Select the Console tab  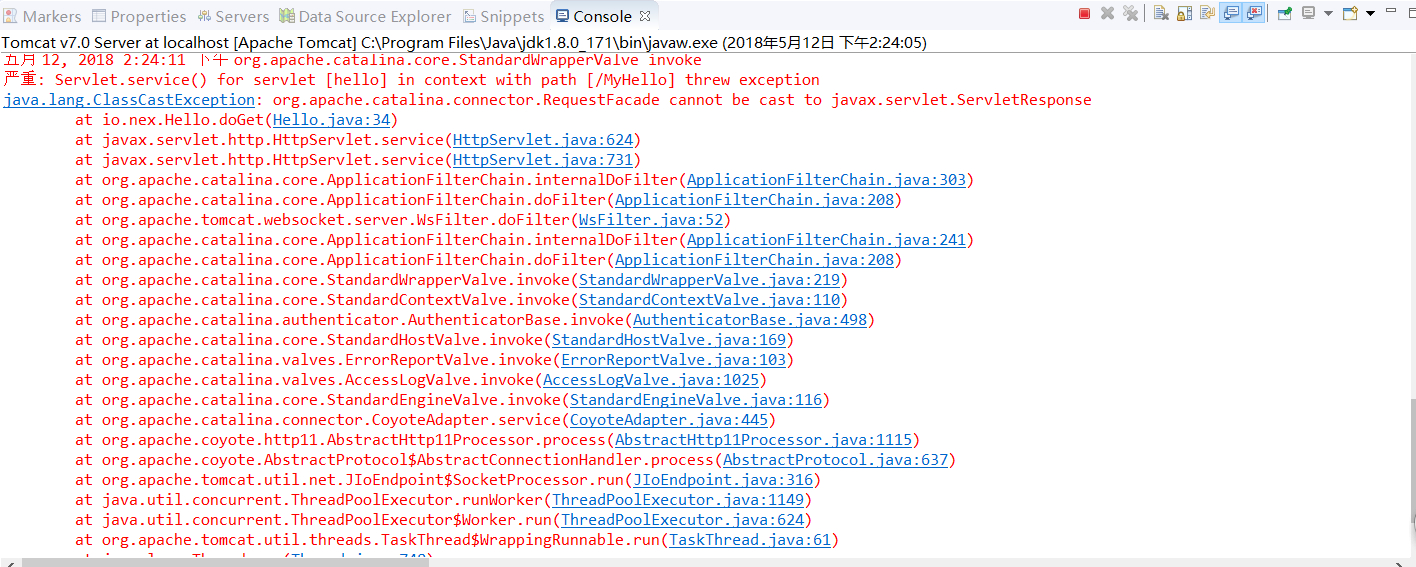602,16
